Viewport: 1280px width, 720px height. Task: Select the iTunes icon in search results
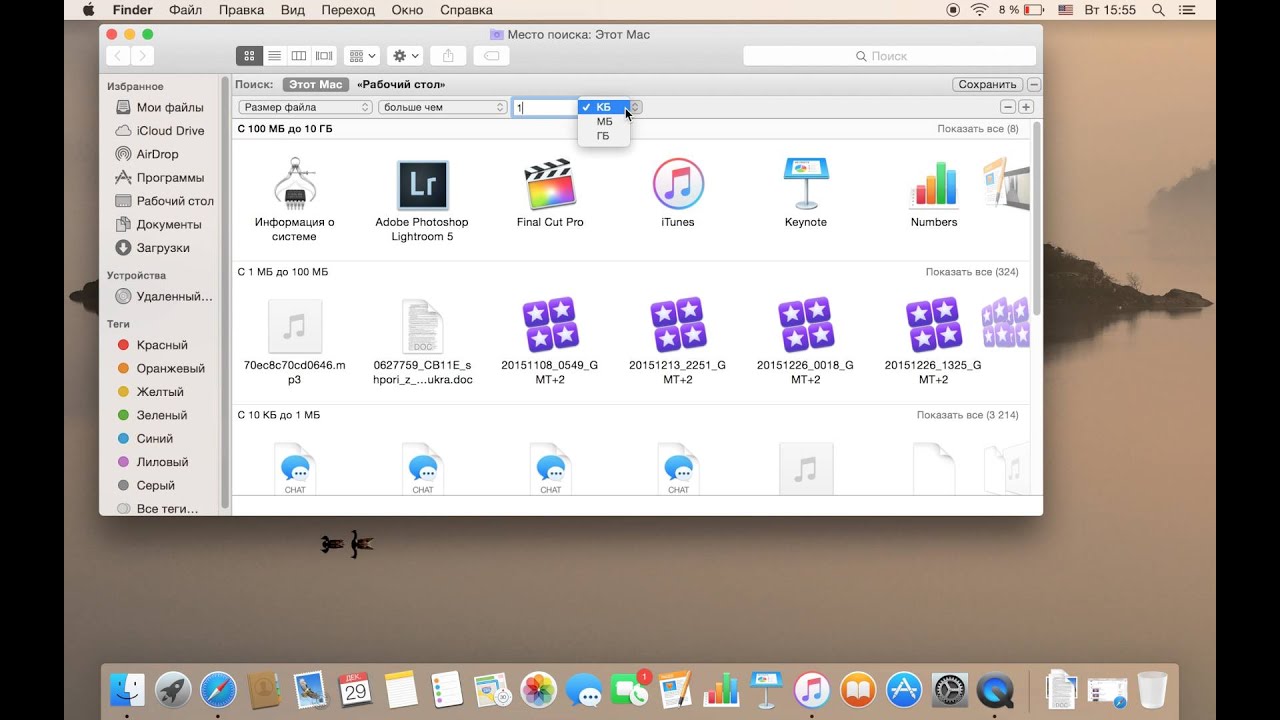tap(678, 185)
